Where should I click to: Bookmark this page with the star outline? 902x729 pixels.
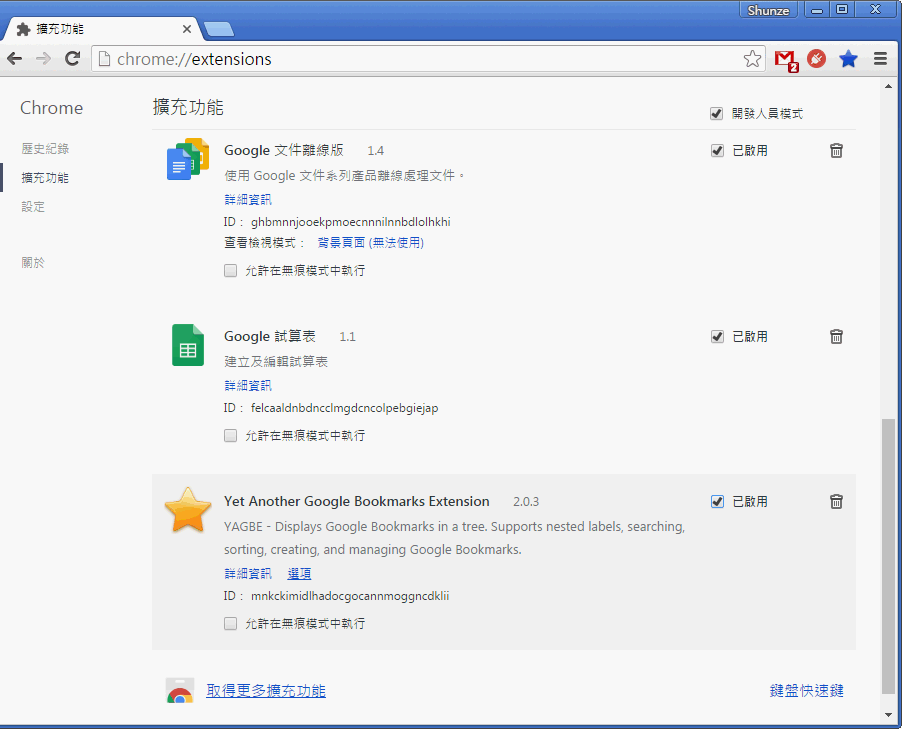coord(752,59)
